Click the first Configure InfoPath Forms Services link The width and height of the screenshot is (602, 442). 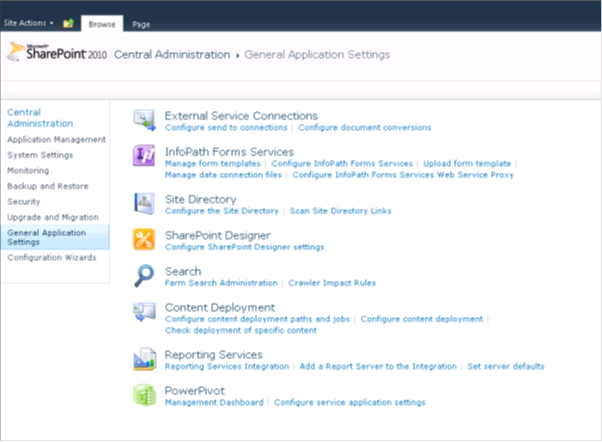point(342,164)
